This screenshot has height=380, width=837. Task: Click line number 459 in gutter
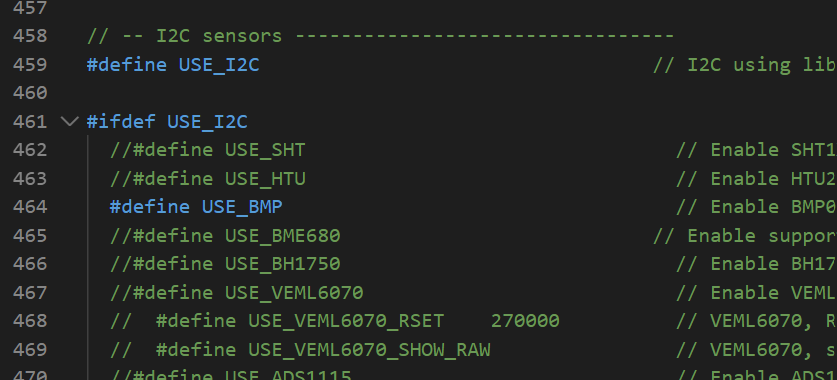tap(29, 65)
